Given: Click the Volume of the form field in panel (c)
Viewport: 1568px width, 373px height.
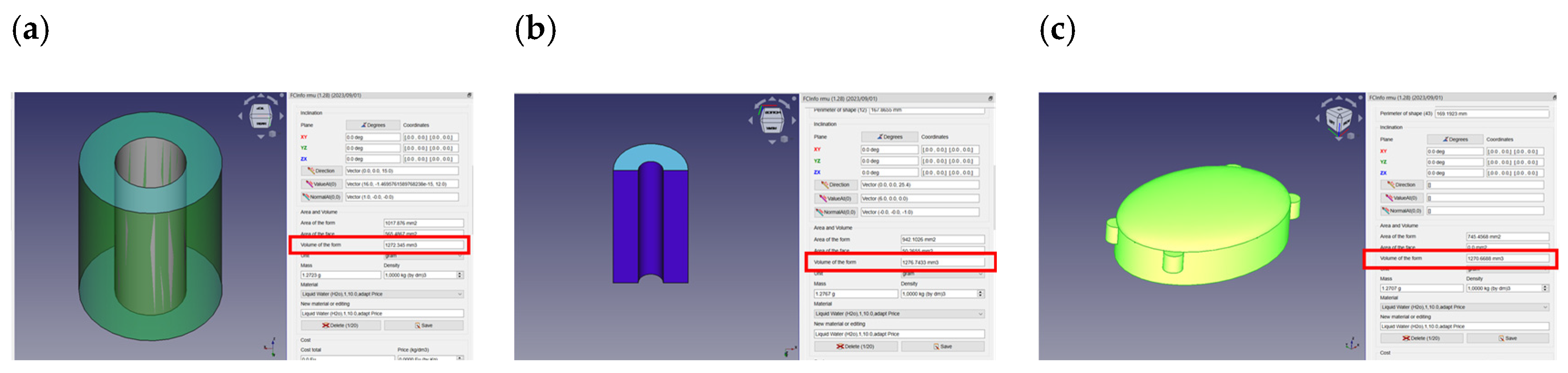Looking at the screenshot, I should 1507,258.
